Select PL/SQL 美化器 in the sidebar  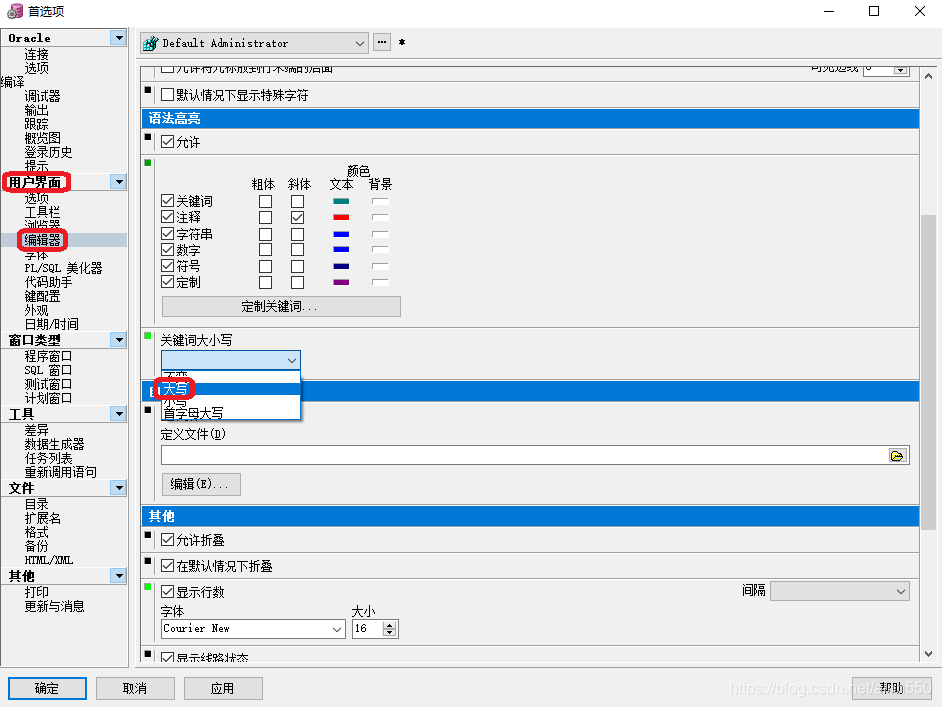63,268
